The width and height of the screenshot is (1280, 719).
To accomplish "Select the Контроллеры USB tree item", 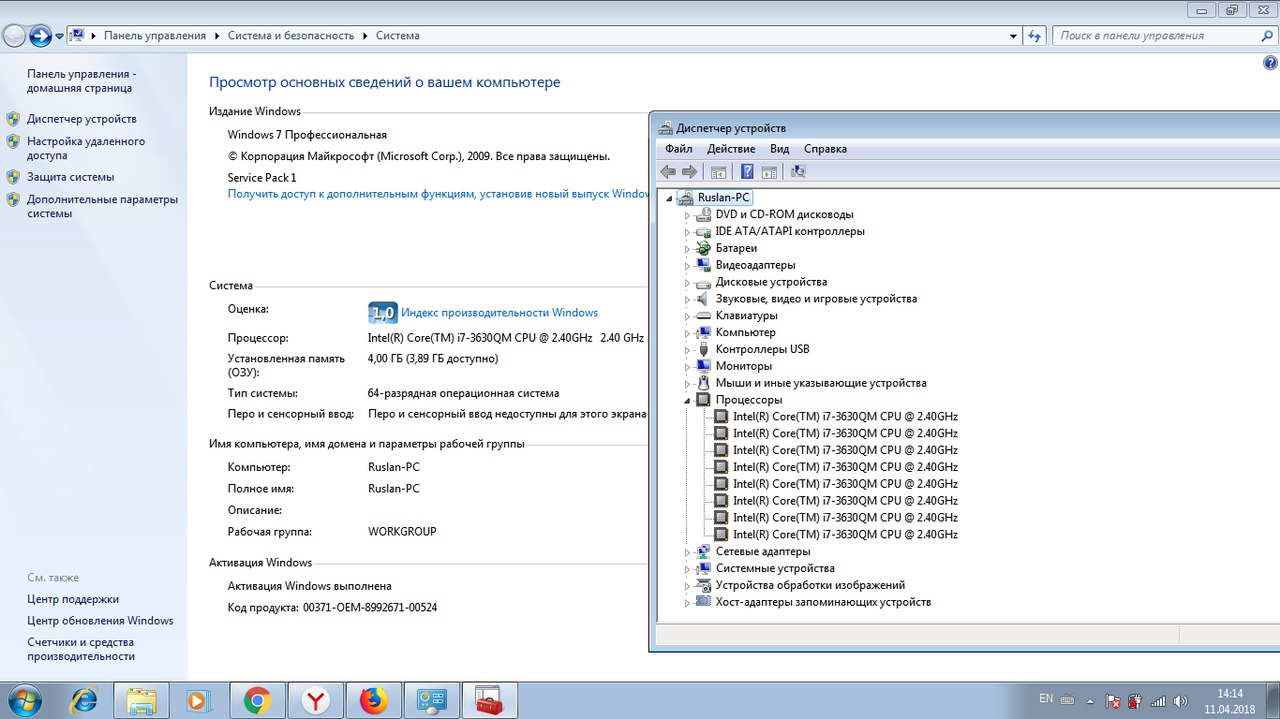I will 762,350.
